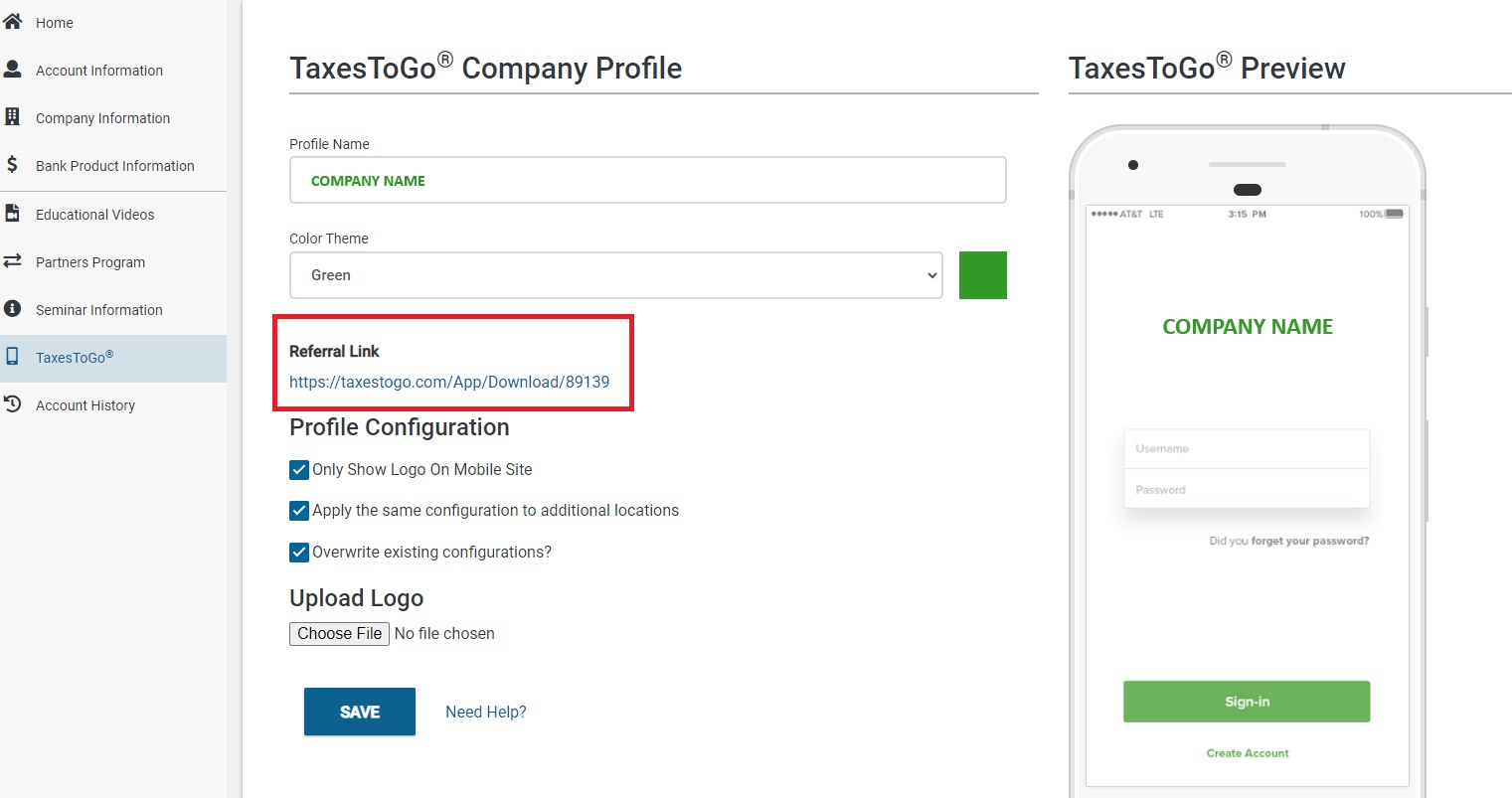This screenshot has height=798, width=1512.
Task: Click the Seminar Information info icon
Action: point(12,308)
